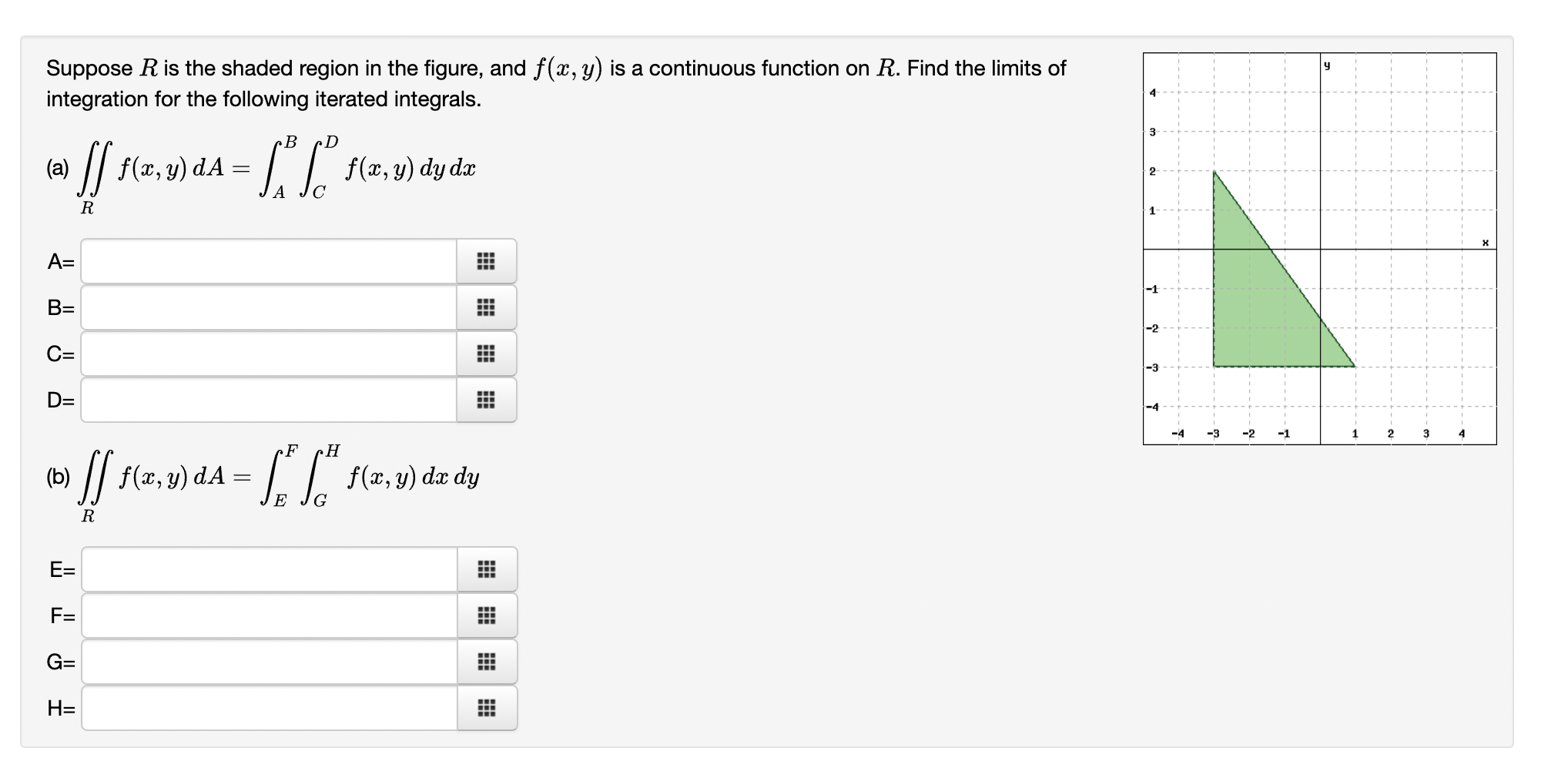The image size is (1568, 778).
Task: Click the equation editor icon for G
Action: (x=487, y=662)
